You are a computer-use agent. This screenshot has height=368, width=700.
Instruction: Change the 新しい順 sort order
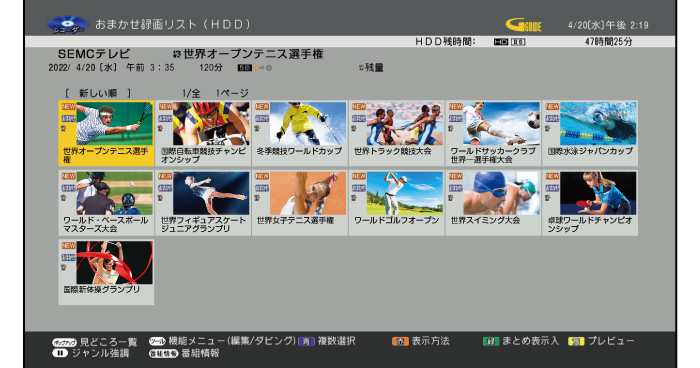(x=98, y=93)
